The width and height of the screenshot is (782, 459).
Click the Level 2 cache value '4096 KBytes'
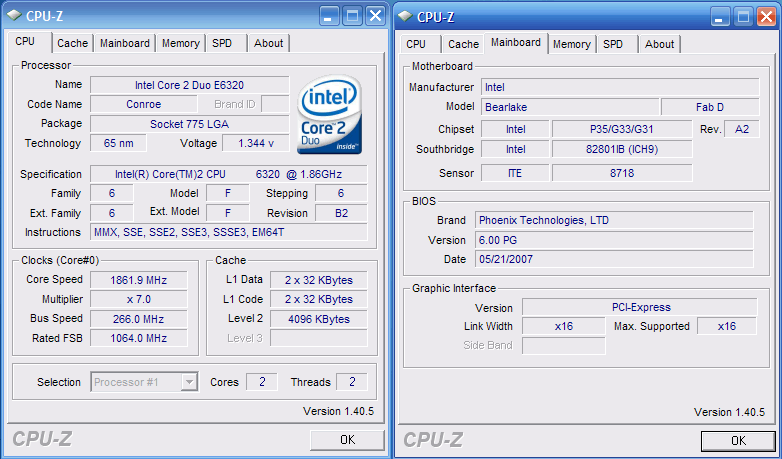click(x=319, y=319)
